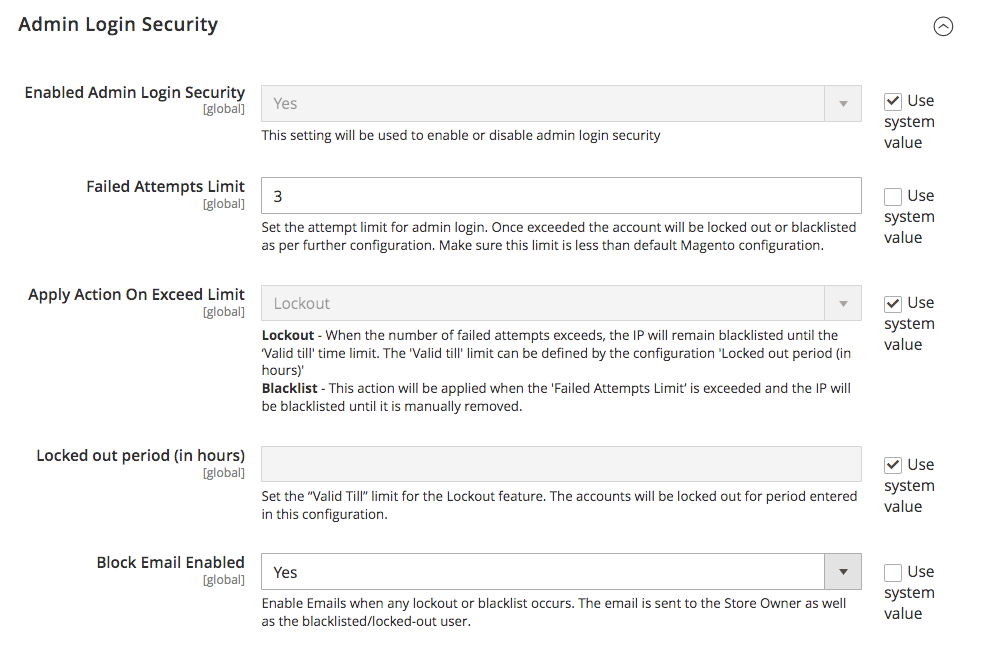The width and height of the screenshot is (992, 645).
Task: Click the 'Enabled Admin Login Security' field label
Action: [134, 93]
